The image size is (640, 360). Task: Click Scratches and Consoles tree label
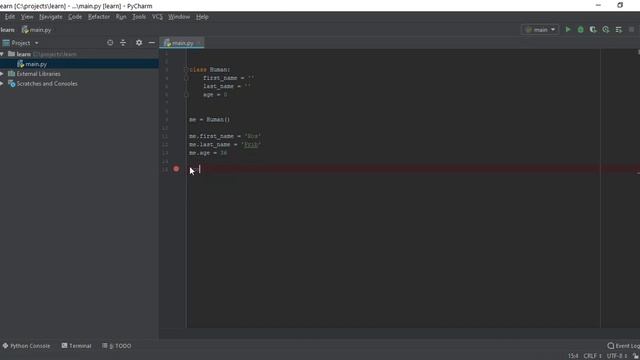click(47, 84)
